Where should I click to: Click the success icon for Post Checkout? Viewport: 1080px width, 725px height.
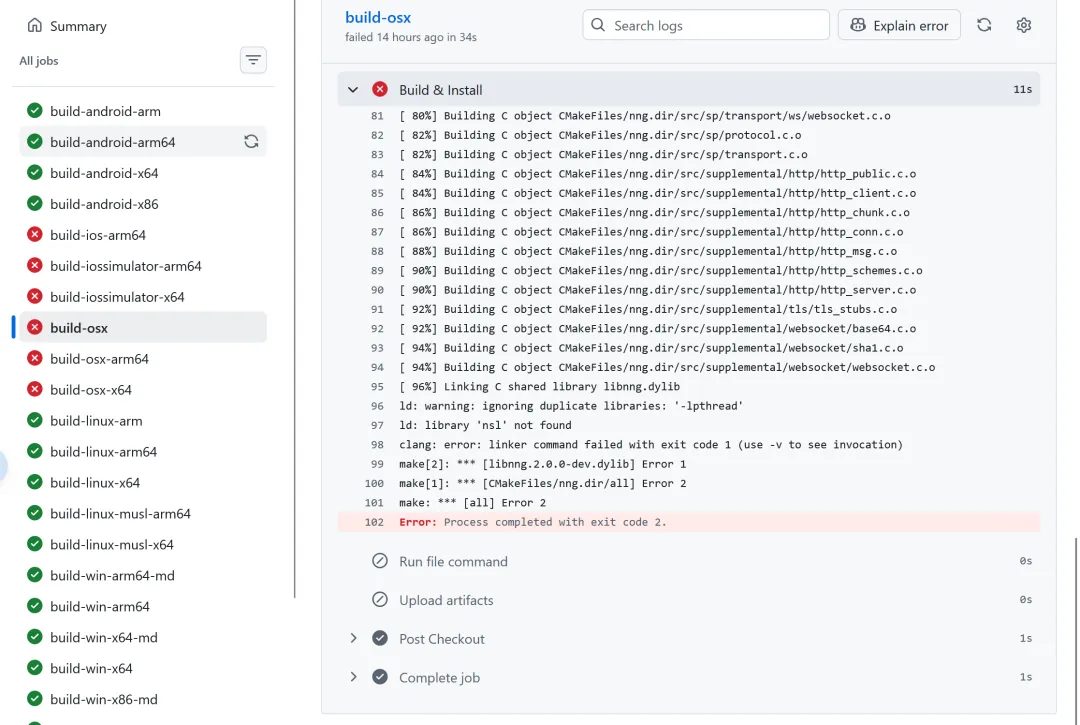point(380,639)
